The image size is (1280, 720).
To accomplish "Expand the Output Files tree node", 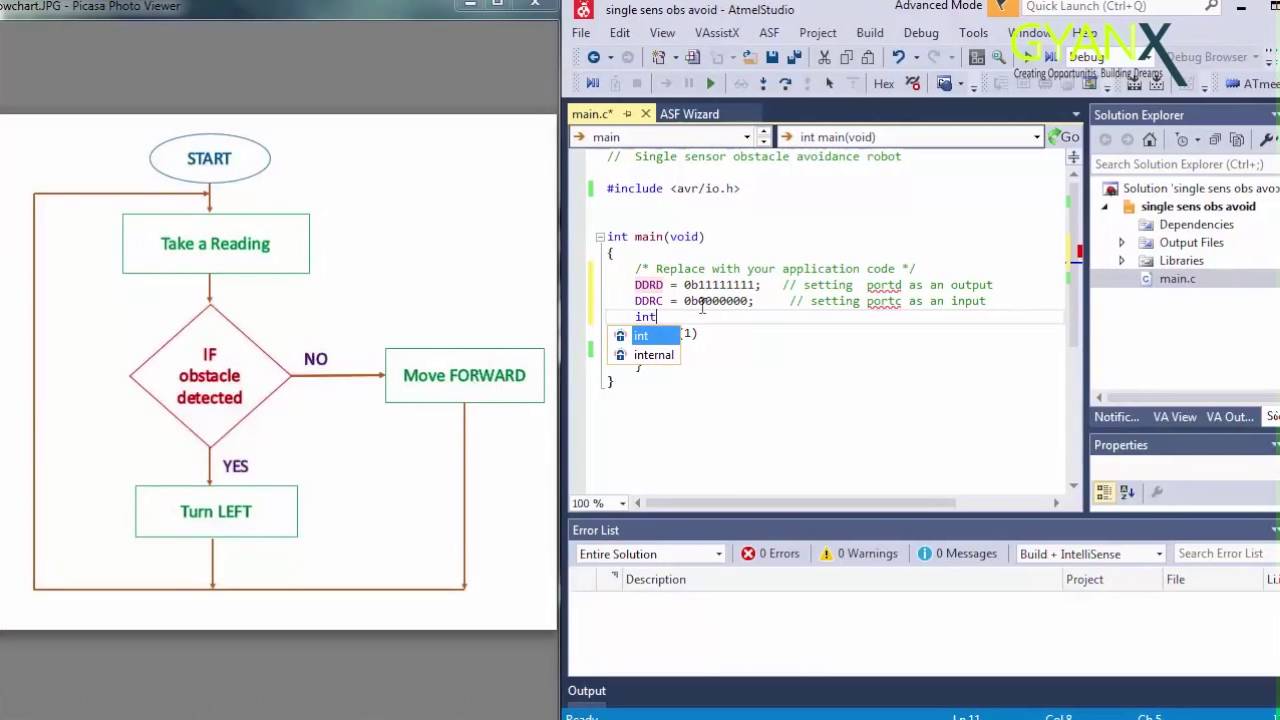I will coord(1121,243).
